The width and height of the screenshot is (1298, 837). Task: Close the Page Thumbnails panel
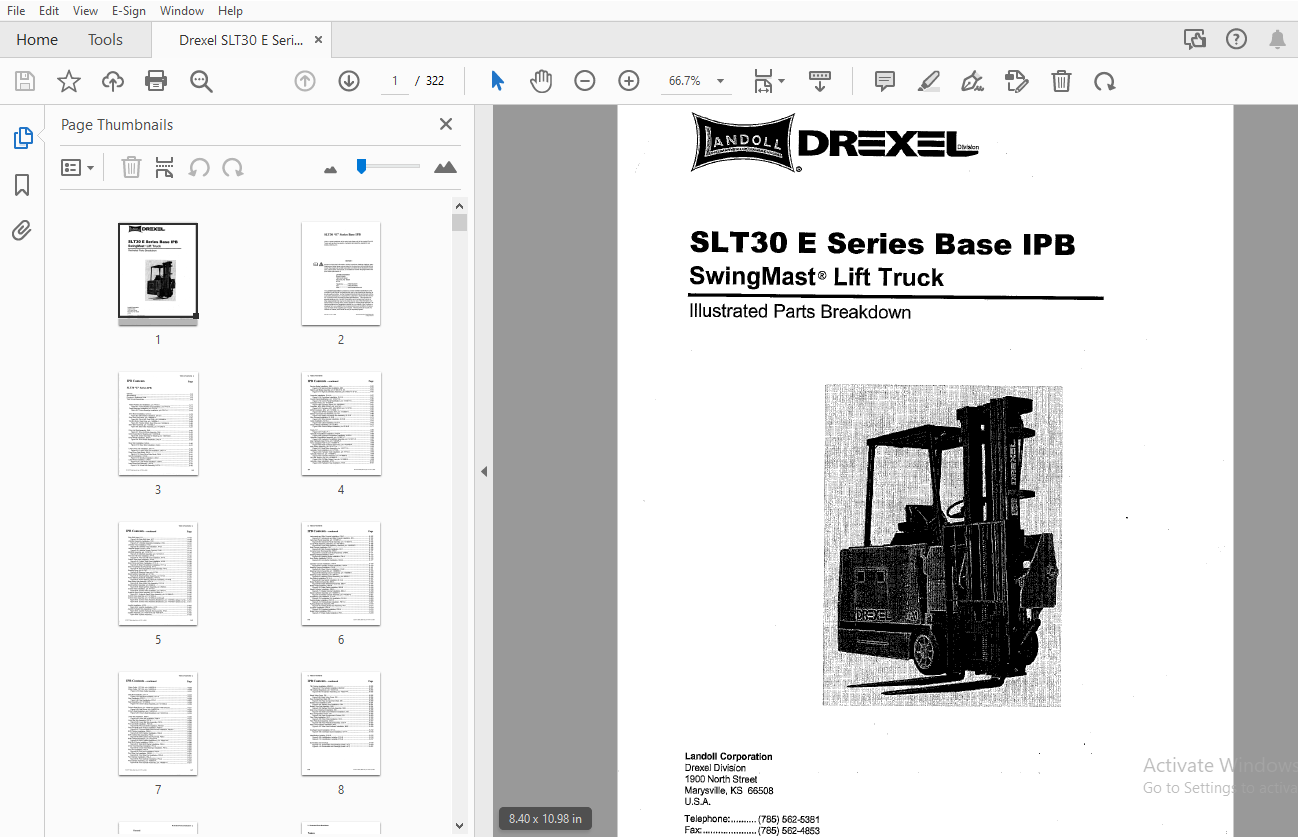(446, 124)
